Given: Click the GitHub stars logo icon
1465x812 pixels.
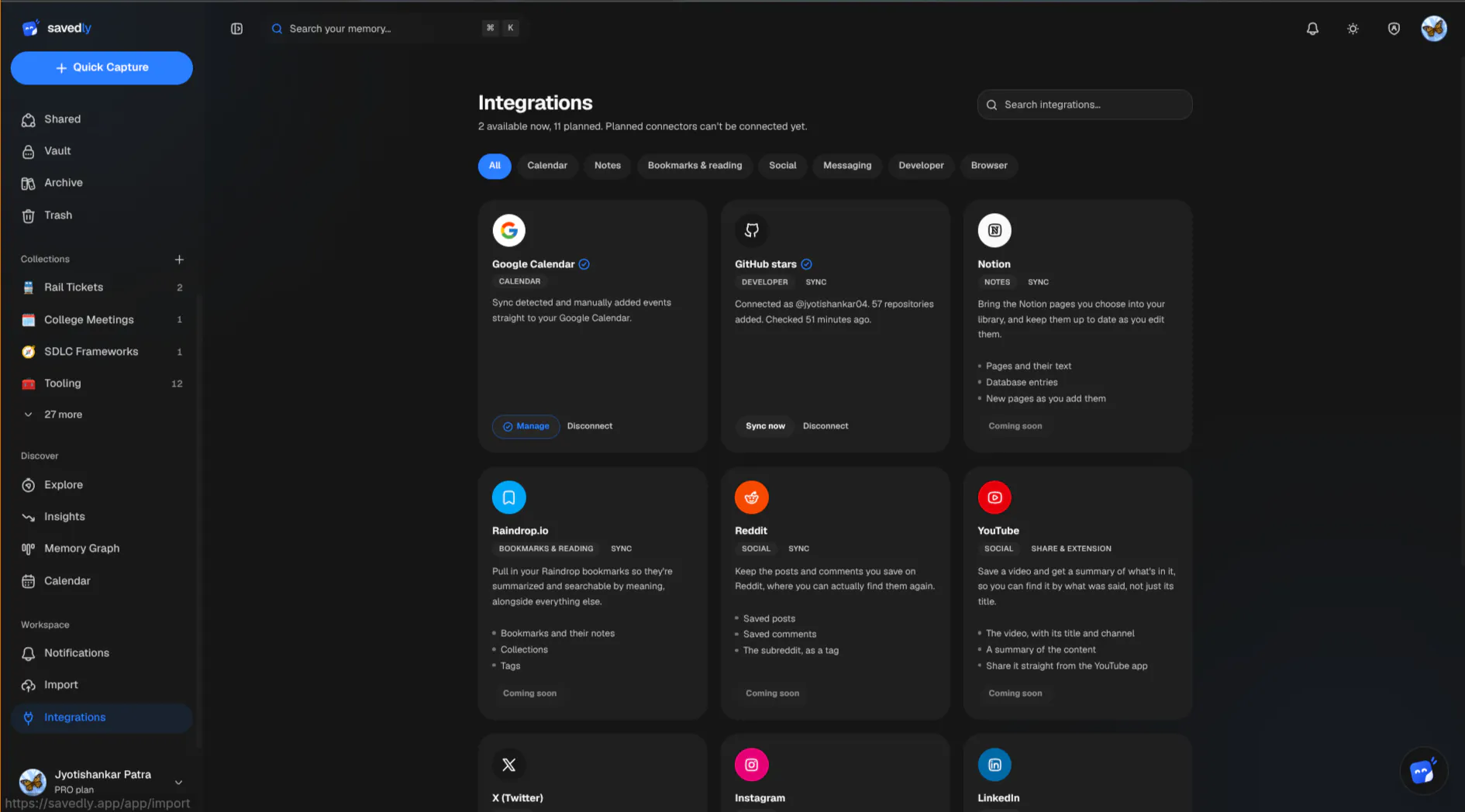Looking at the screenshot, I should pyautogui.click(x=751, y=230).
